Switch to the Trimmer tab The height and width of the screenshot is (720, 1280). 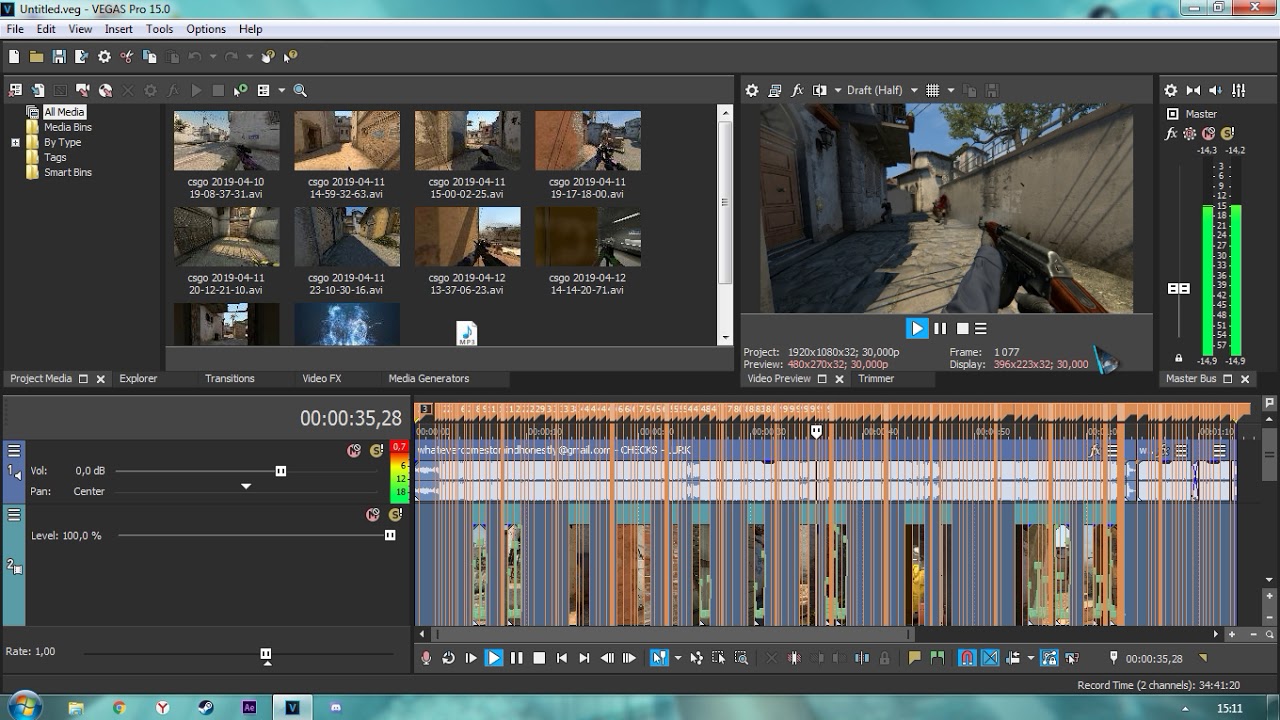tap(876, 378)
